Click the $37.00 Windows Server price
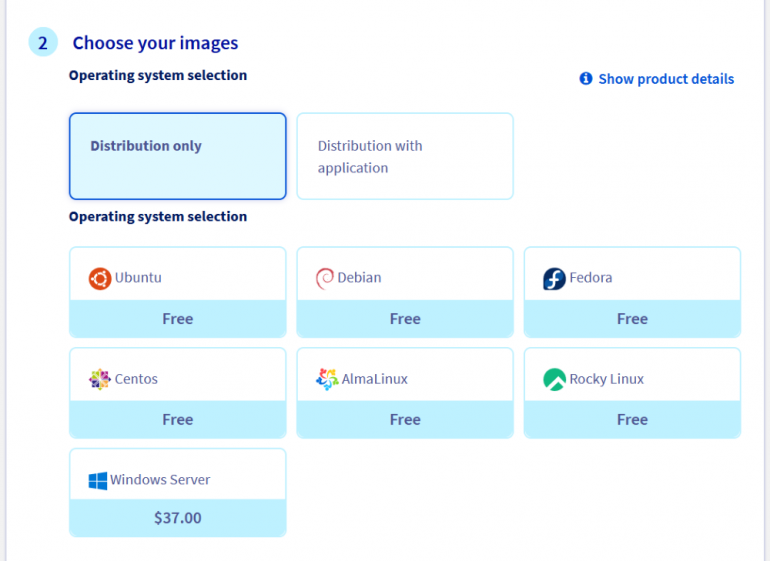770x561 pixels. (x=177, y=518)
